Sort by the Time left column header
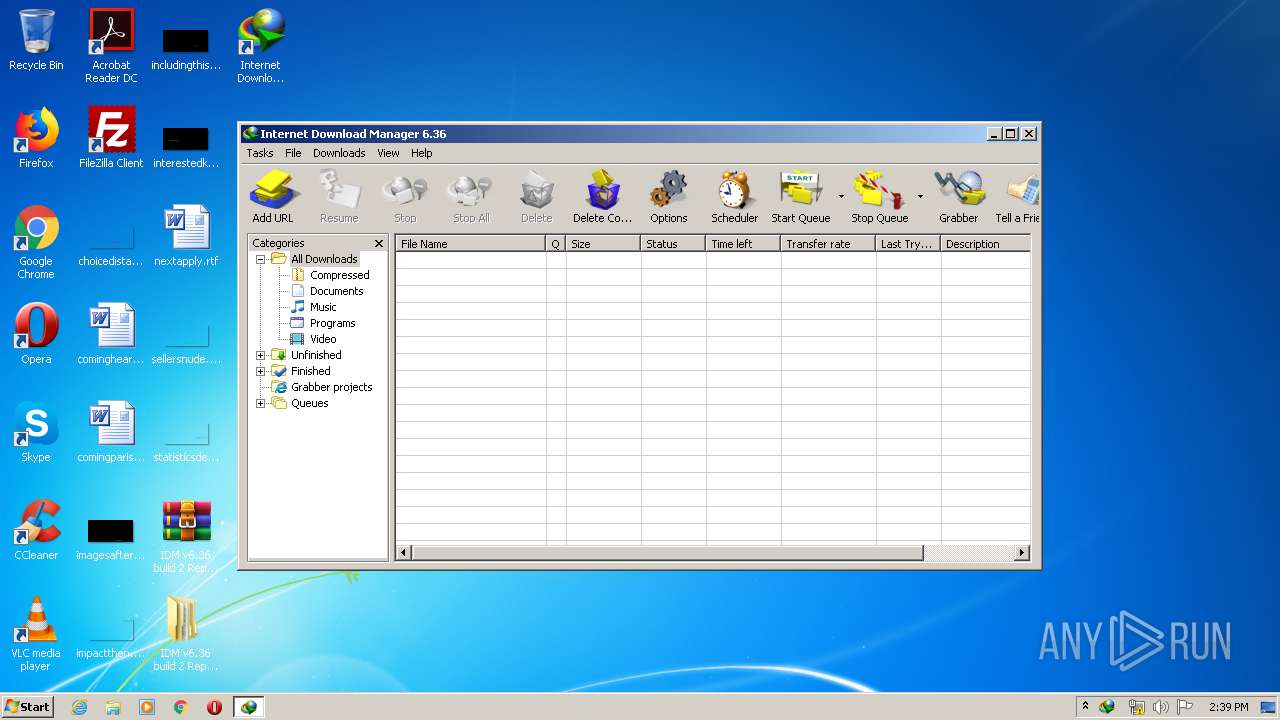Viewport: 1280px width, 720px height. [743, 244]
